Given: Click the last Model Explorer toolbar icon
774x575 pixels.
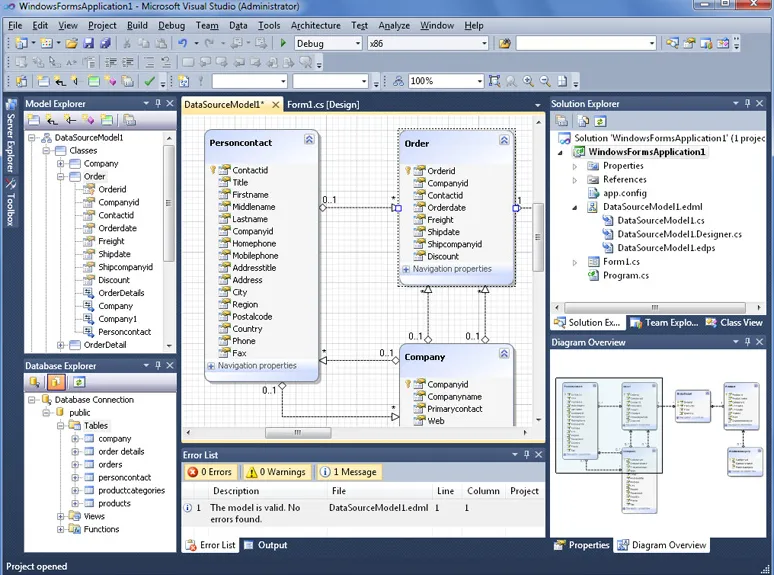Looking at the screenshot, I should 129,120.
